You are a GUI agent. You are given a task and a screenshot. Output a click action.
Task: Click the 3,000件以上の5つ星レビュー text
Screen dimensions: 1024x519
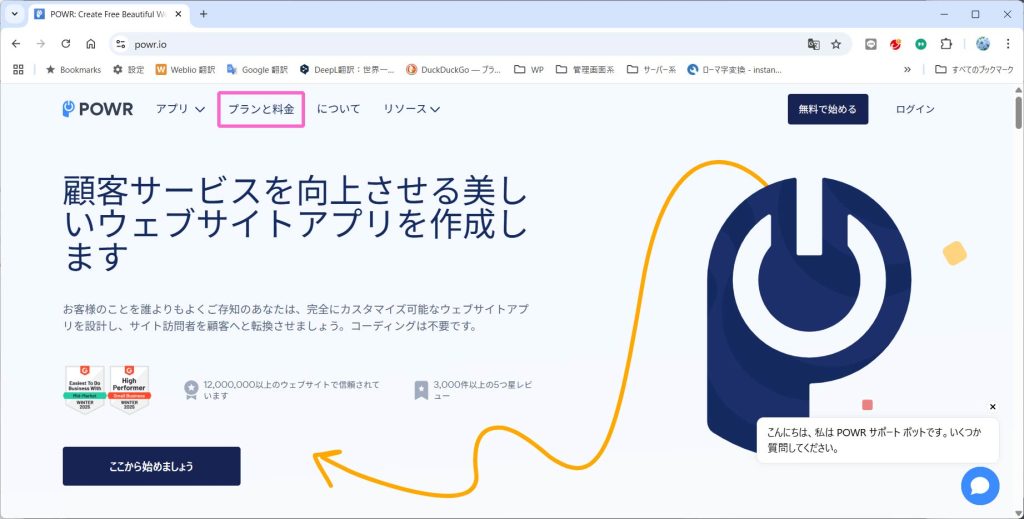[x=482, y=390]
